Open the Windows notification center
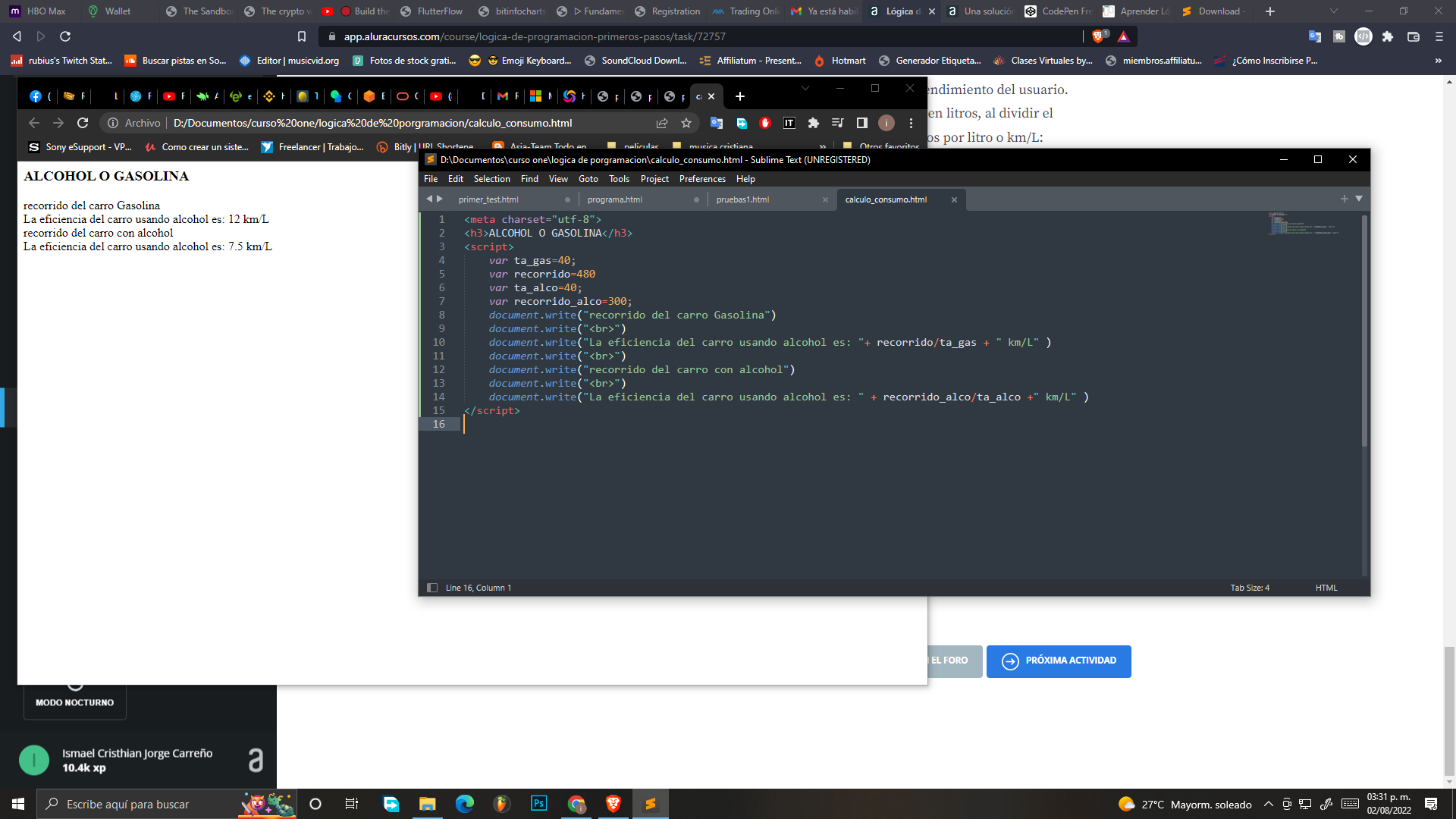 (1431, 804)
